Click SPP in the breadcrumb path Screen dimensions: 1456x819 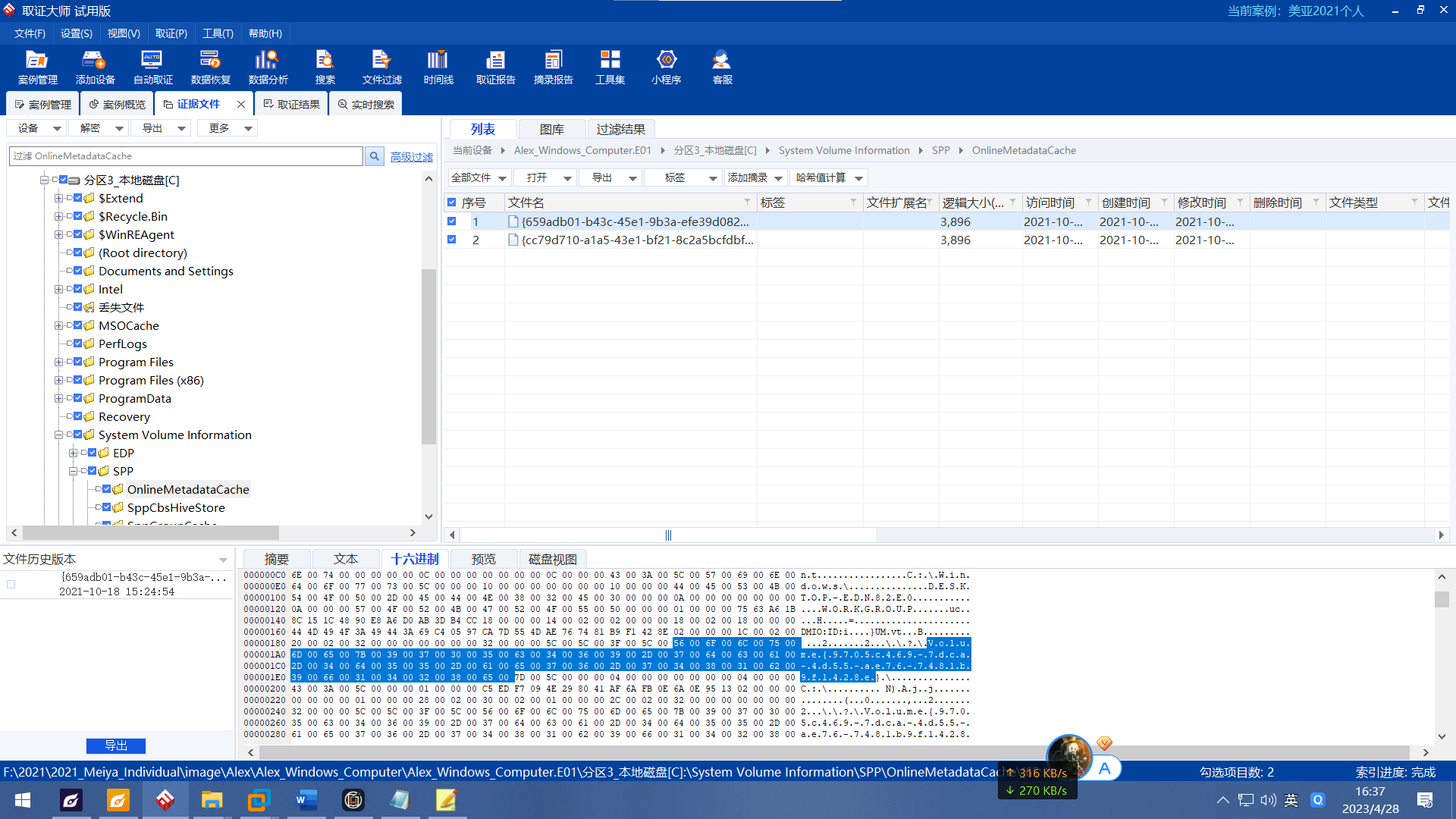(940, 150)
